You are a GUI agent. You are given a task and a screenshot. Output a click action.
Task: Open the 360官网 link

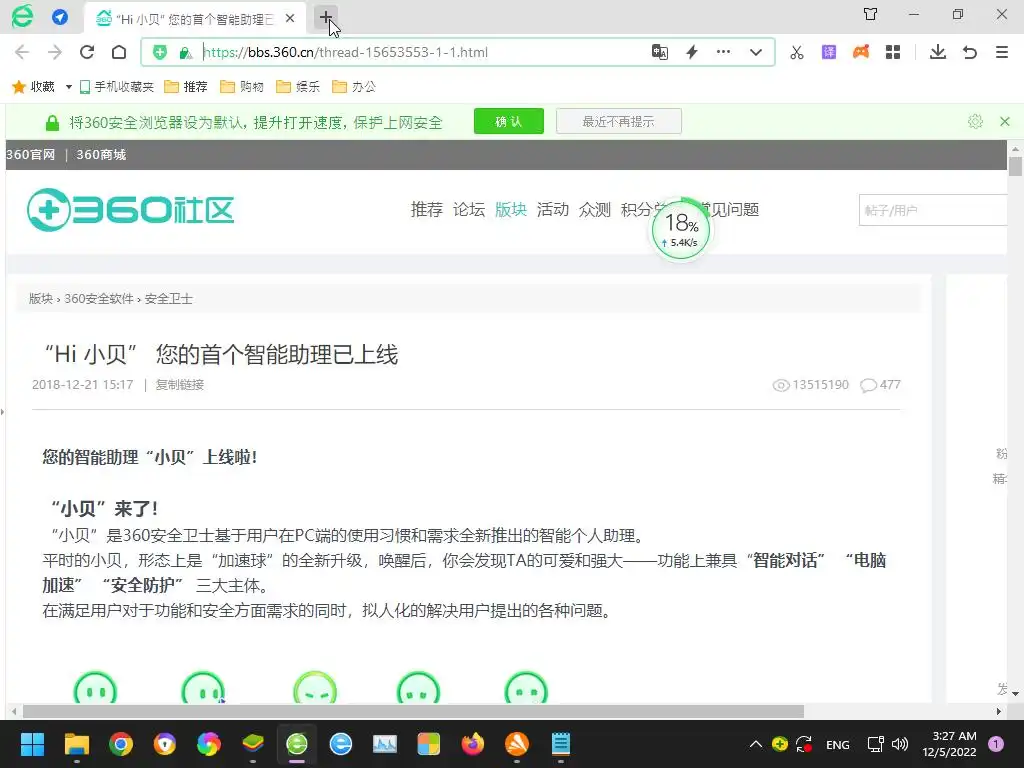[x=31, y=155]
